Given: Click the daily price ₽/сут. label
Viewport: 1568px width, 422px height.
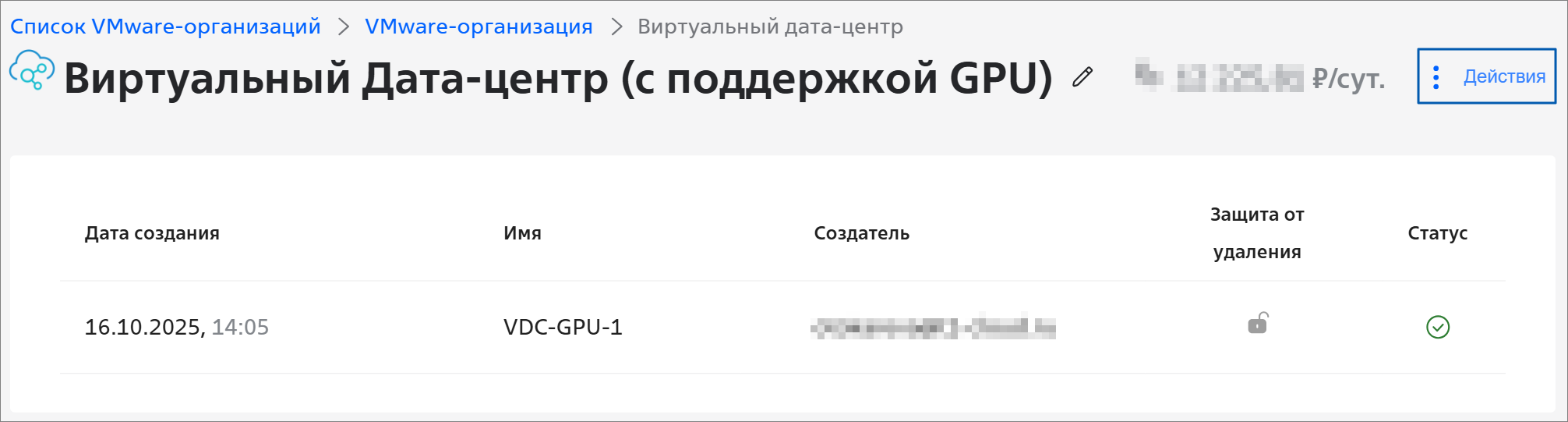Looking at the screenshot, I should tap(1348, 79).
